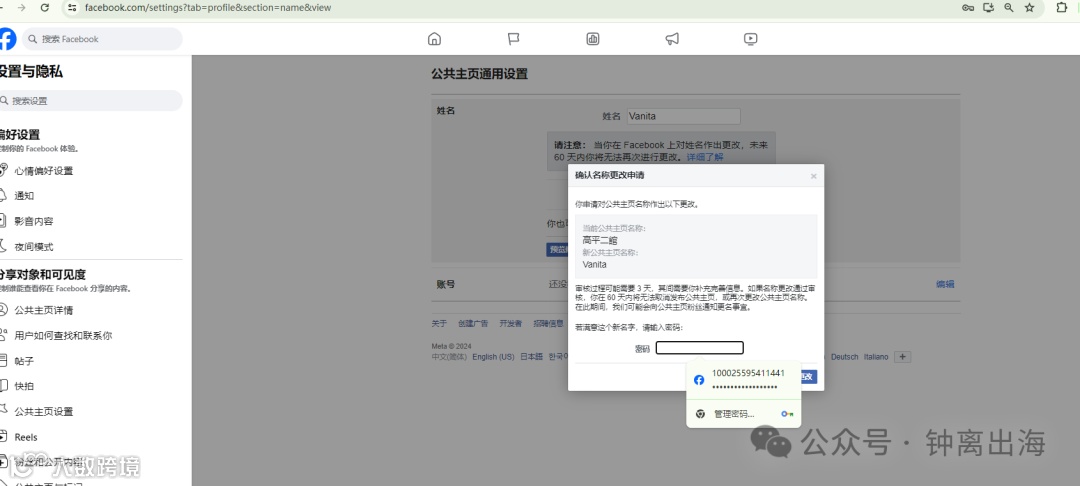Click the 姓名 field containing Vanita
Viewport: 1080px width, 486px height.
coord(683,116)
